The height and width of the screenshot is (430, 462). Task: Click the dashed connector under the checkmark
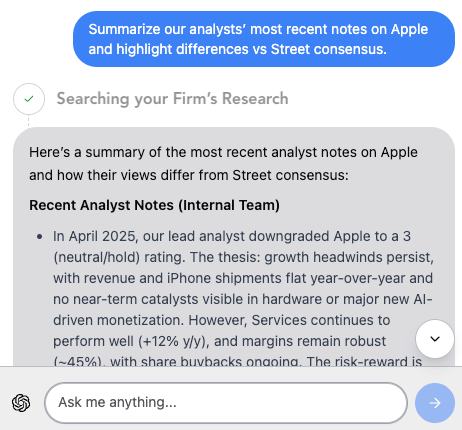[x=28, y=121]
